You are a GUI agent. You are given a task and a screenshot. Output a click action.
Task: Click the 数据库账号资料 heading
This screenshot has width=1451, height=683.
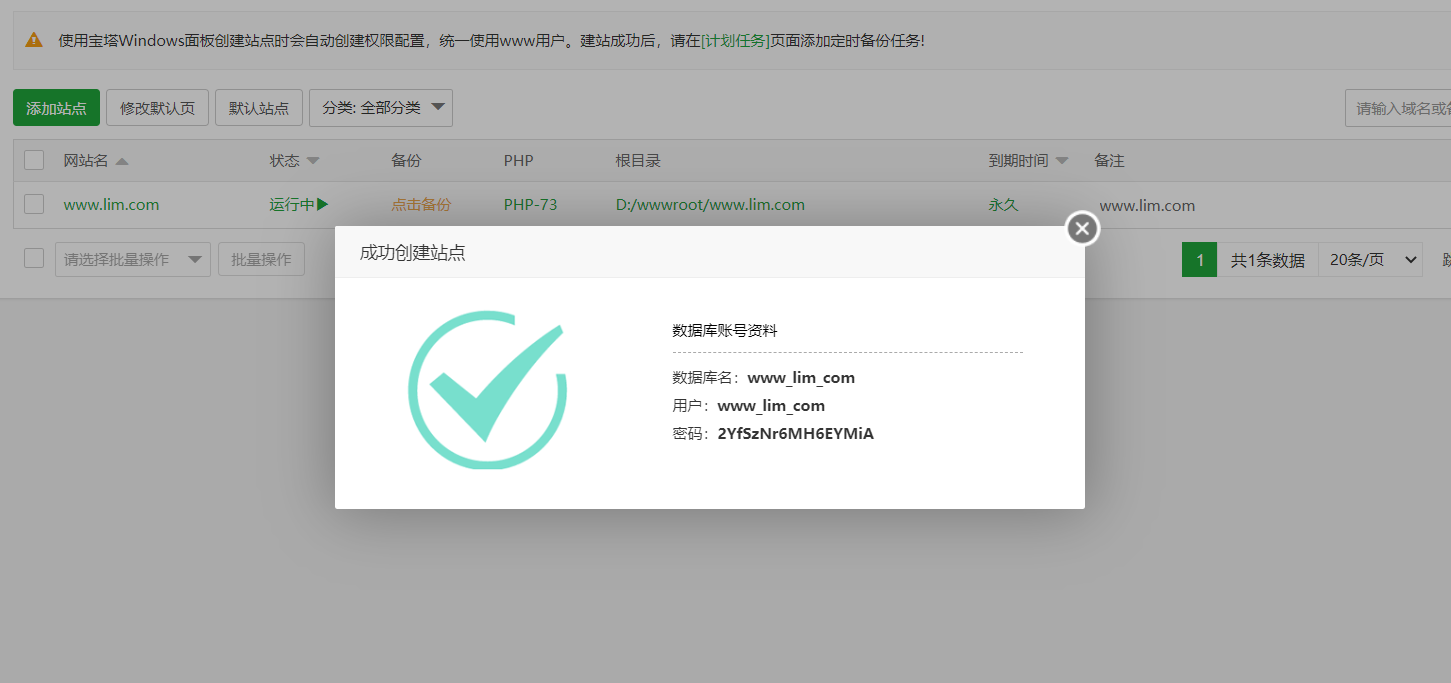[x=724, y=331]
